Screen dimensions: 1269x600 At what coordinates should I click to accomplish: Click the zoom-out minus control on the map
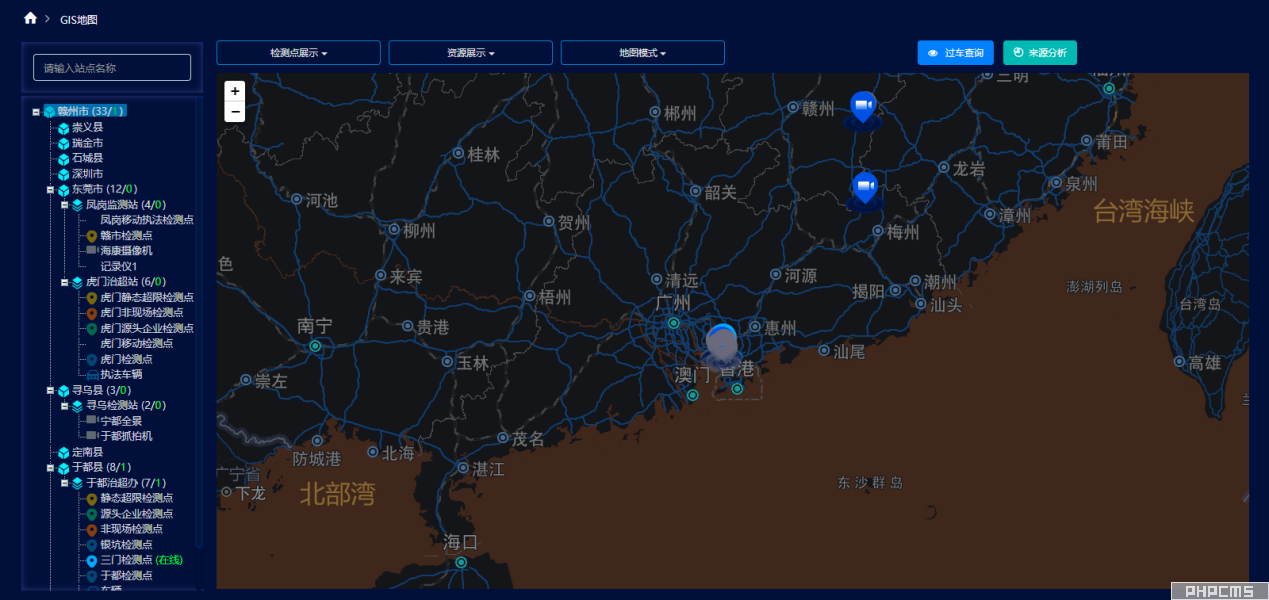pyautogui.click(x=234, y=111)
